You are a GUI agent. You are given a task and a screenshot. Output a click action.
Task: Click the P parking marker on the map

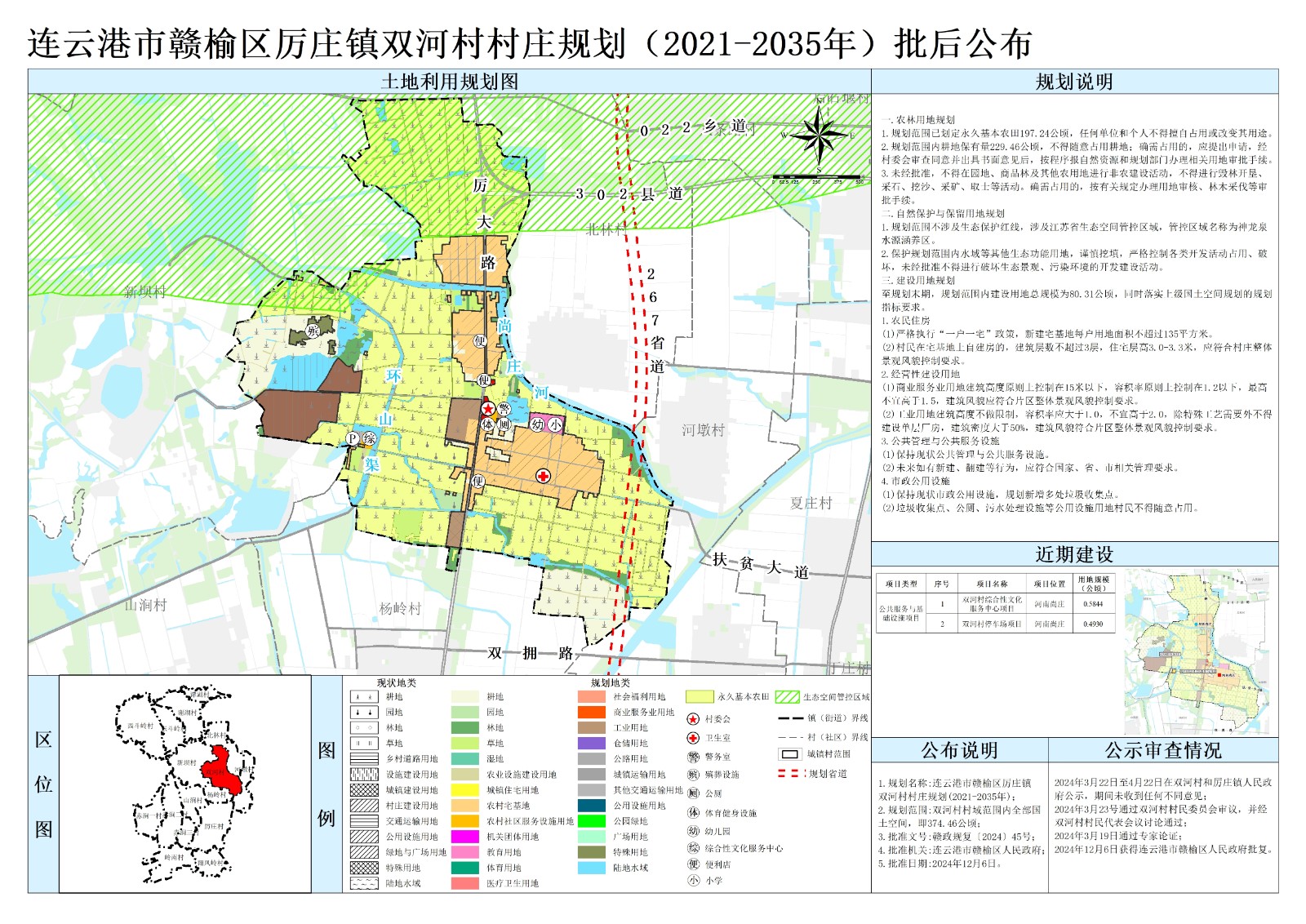[353, 438]
